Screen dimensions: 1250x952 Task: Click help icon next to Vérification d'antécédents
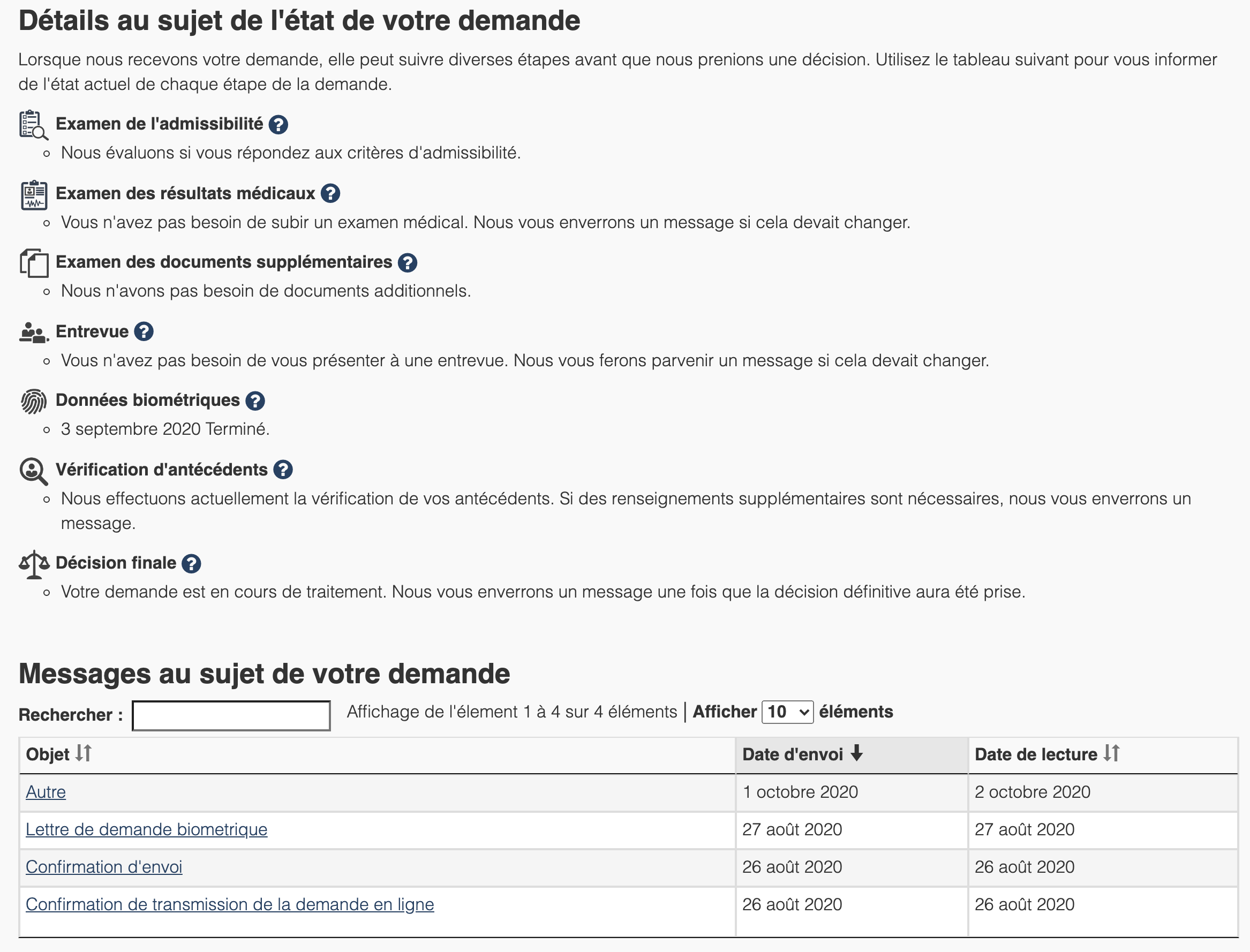coord(282,470)
